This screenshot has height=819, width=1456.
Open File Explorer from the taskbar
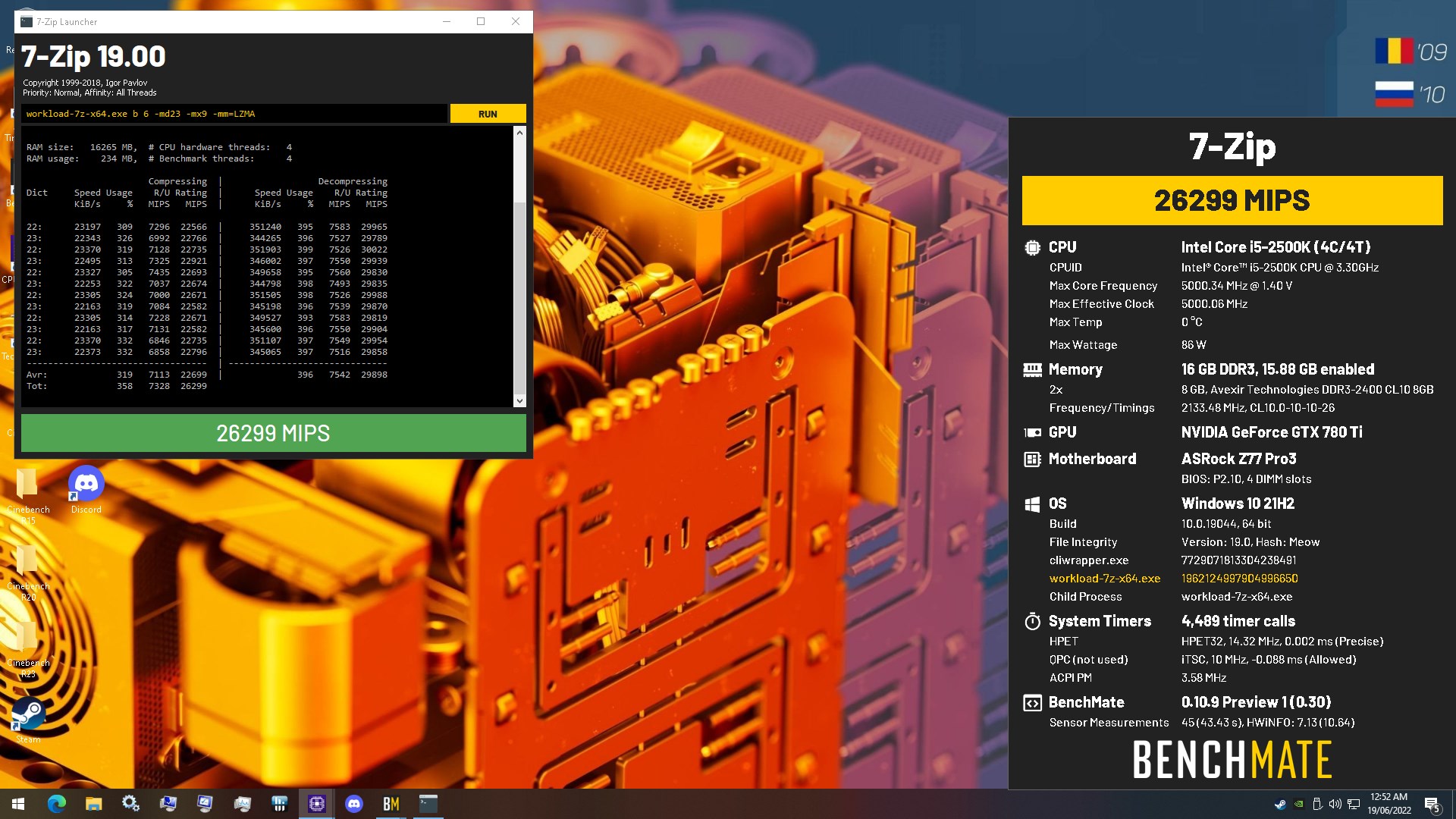[x=93, y=804]
